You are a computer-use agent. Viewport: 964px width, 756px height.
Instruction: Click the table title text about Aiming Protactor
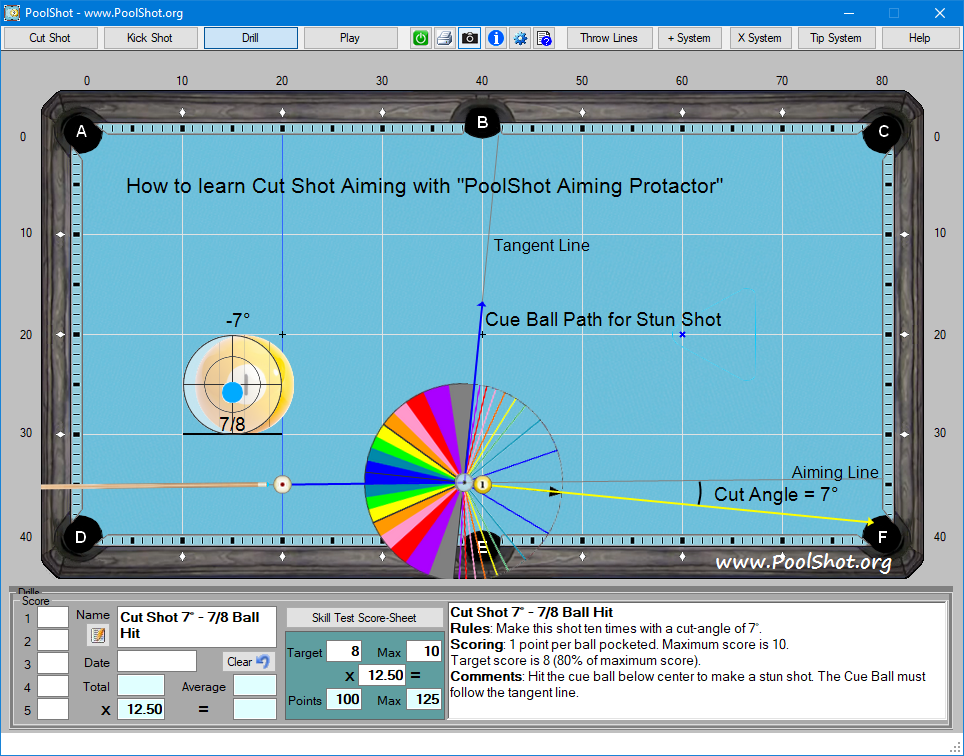425,186
